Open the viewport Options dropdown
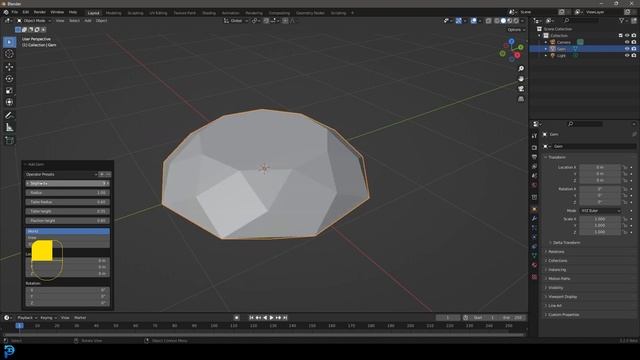 (516, 30)
